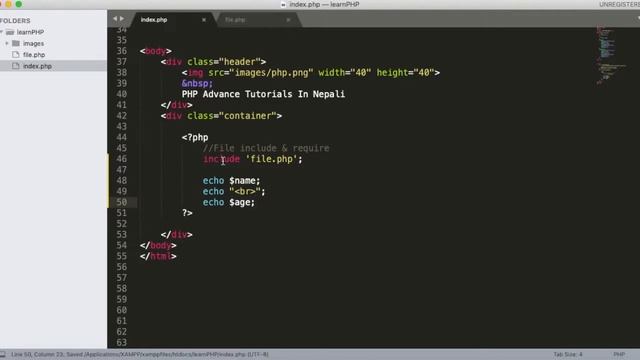Click the closing html tag on line 55
Screen dimensions: 640x360
[x=158, y=256]
